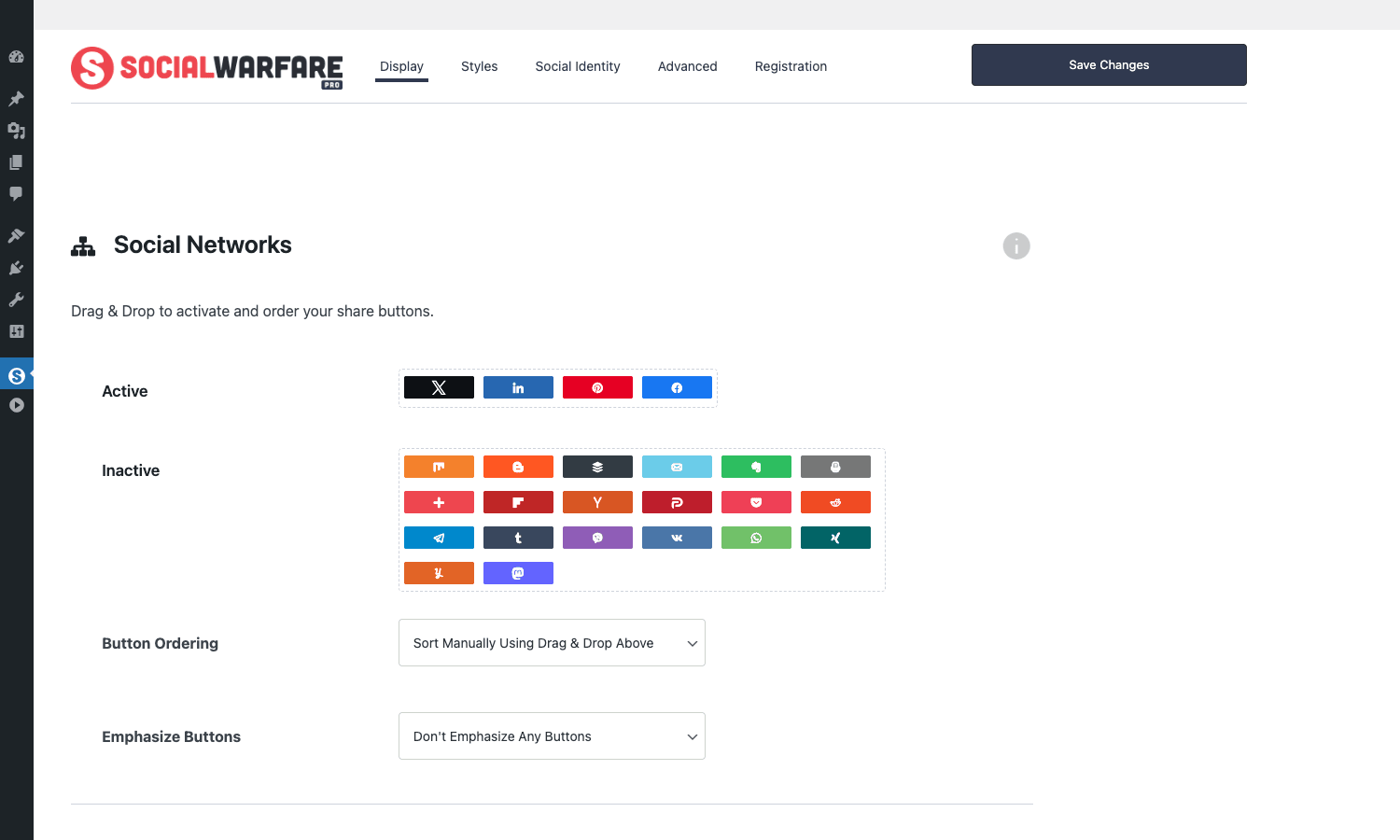Open the Button Ordering dropdown
1400x840 pixels.
click(552, 643)
